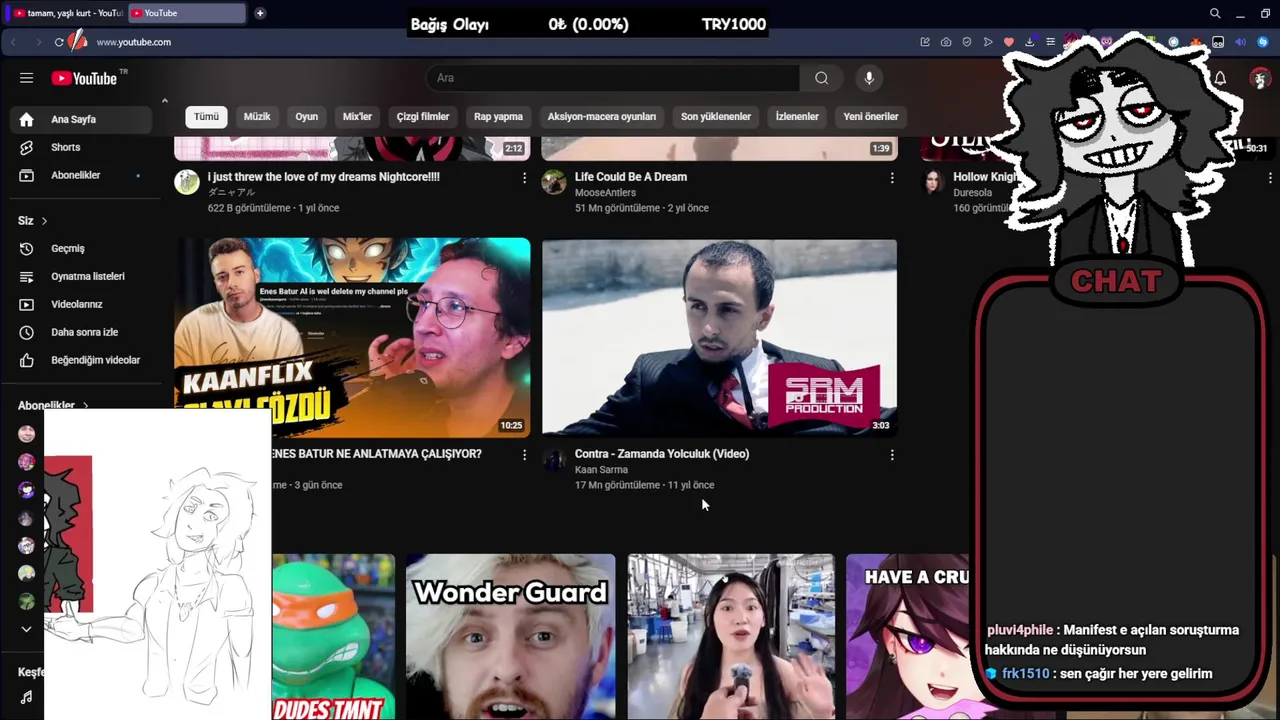
Task: Show more subscriptions with down chevron
Action: (26, 629)
